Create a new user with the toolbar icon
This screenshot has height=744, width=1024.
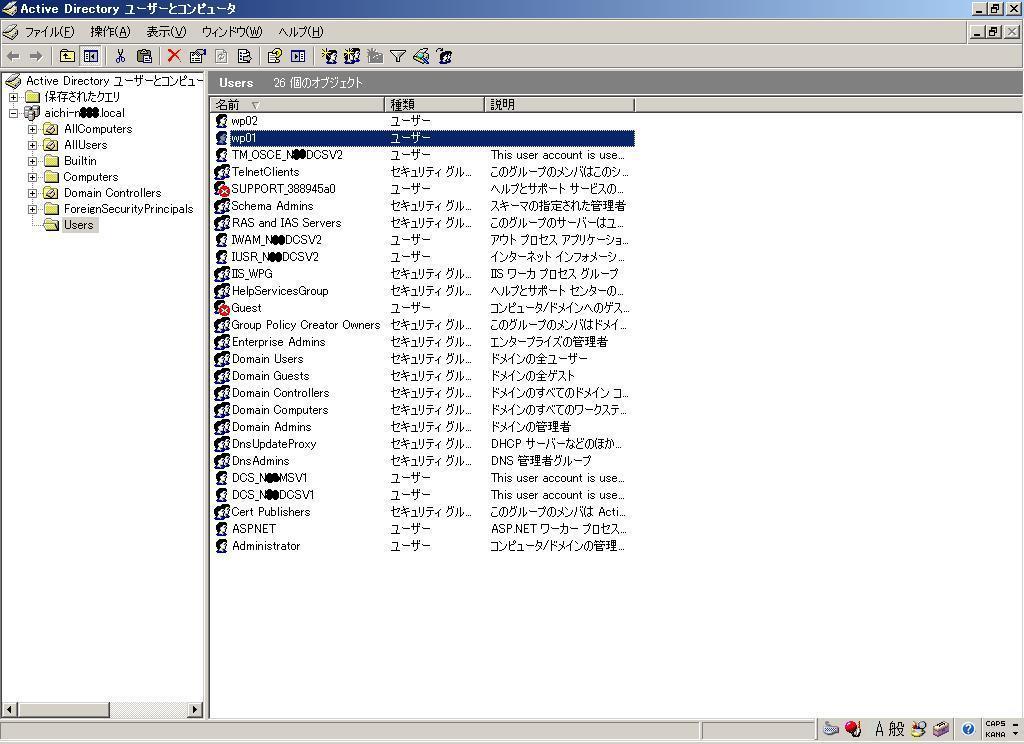click(x=328, y=57)
